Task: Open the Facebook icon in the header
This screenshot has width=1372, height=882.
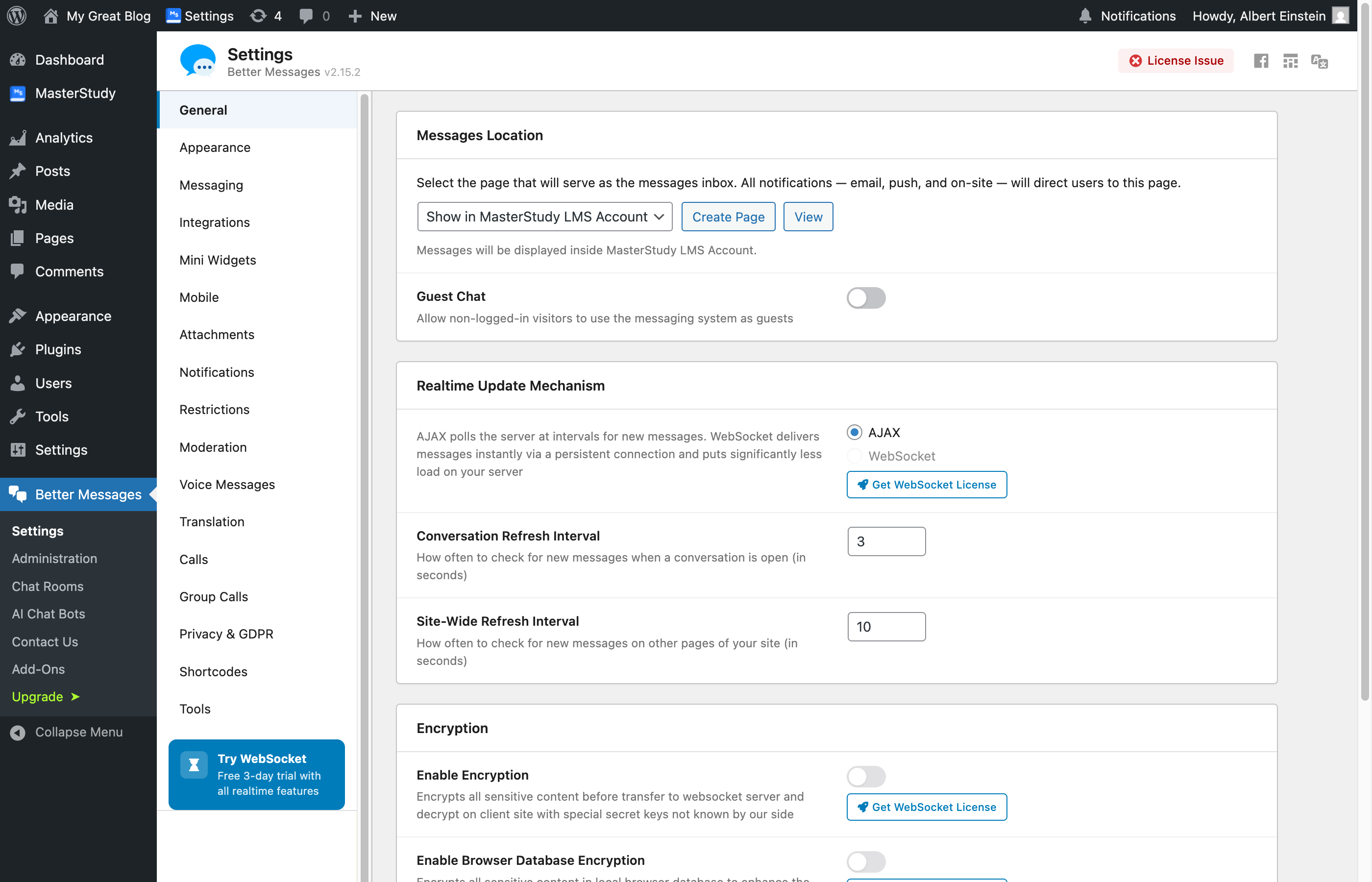Action: tap(1261, 61)
